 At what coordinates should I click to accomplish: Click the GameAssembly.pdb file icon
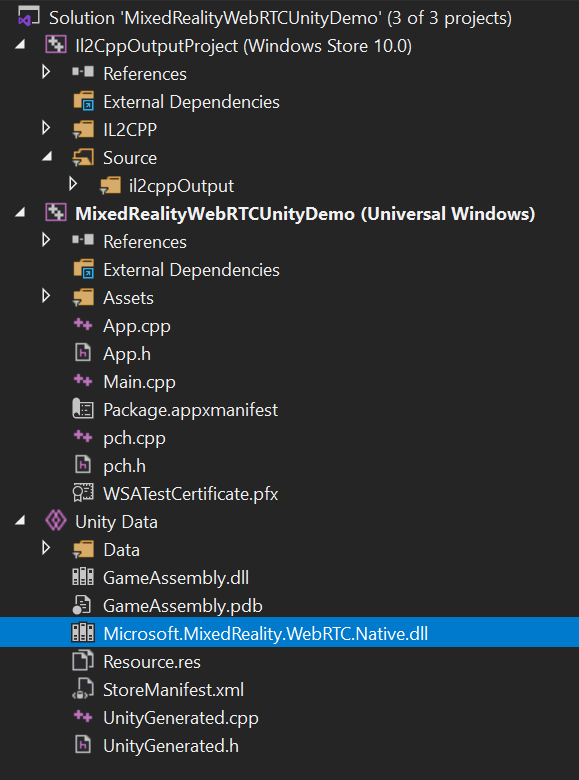pyautogui.click(x=82, y=606)
